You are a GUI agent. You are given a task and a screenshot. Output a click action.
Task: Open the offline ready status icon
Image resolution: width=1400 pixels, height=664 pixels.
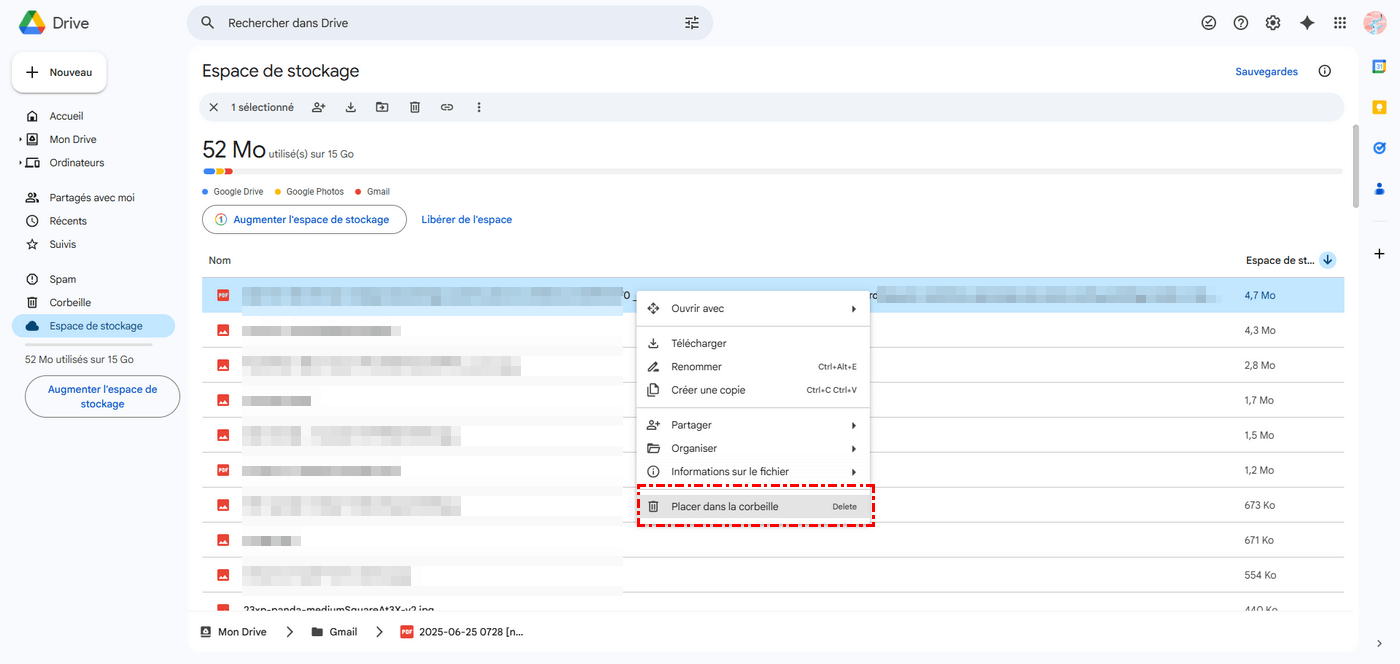(1209, 22)
